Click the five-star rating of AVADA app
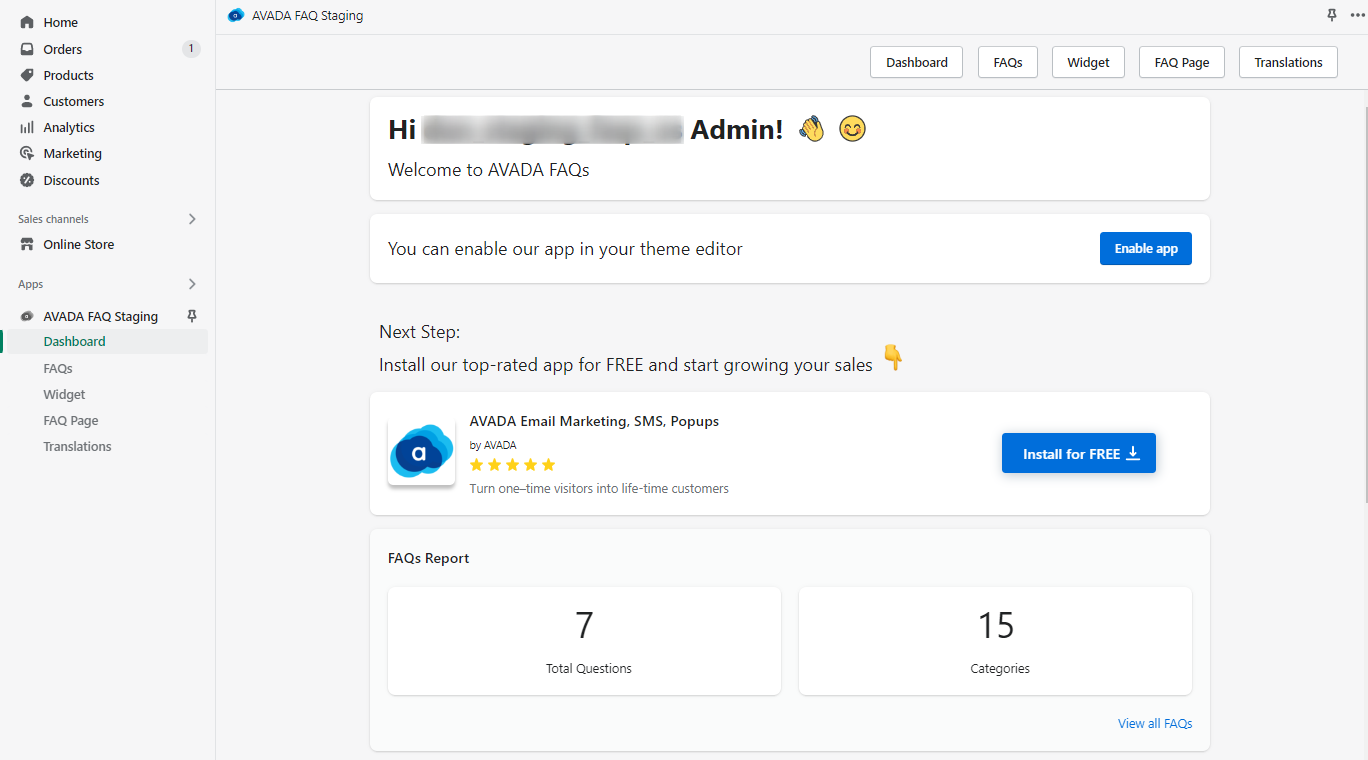This screenshot has height=760, width=1368. (512, 465)
